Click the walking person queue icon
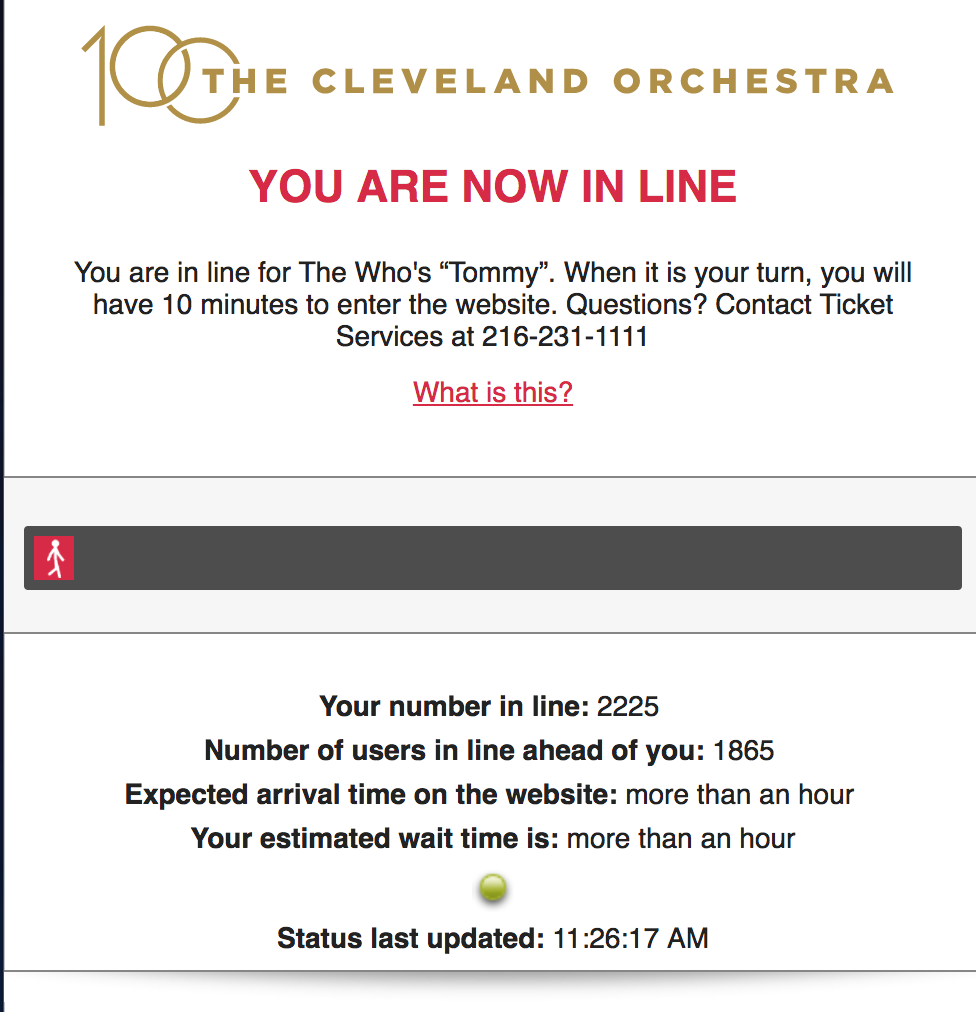Viewport: 976px width, 1012px height. coord(54,558)
